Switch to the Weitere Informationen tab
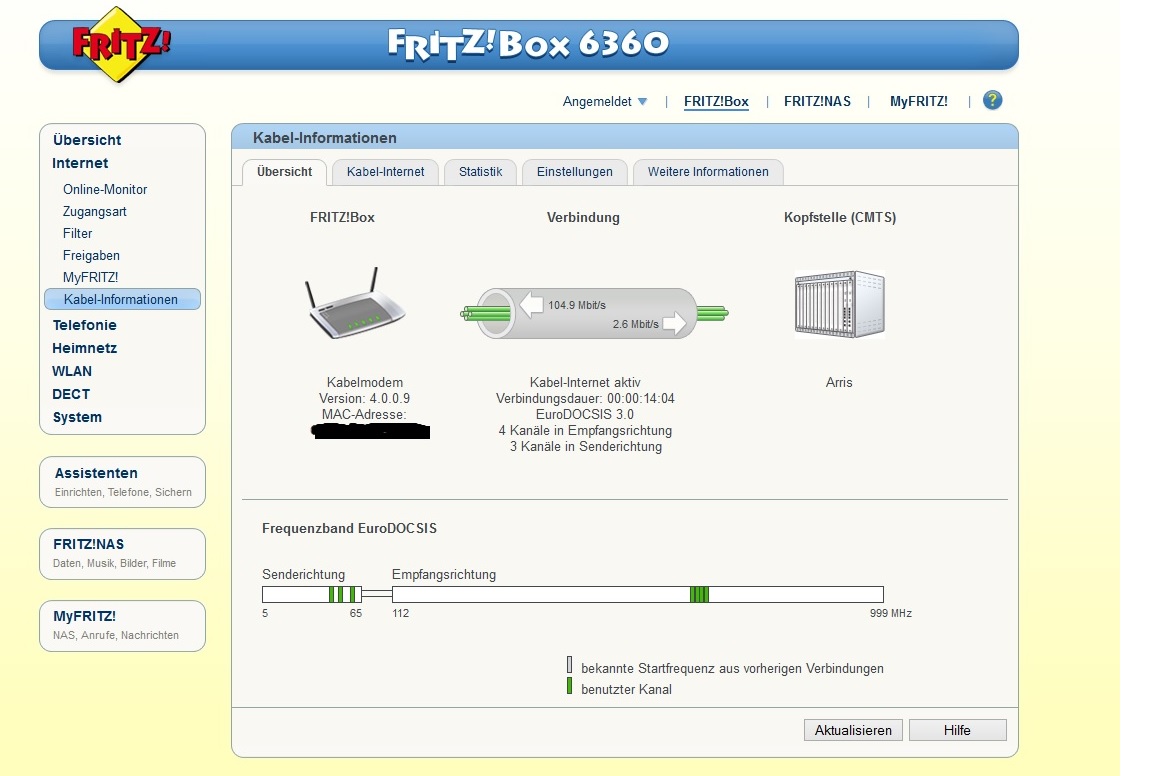 click(x=708, y=172)
